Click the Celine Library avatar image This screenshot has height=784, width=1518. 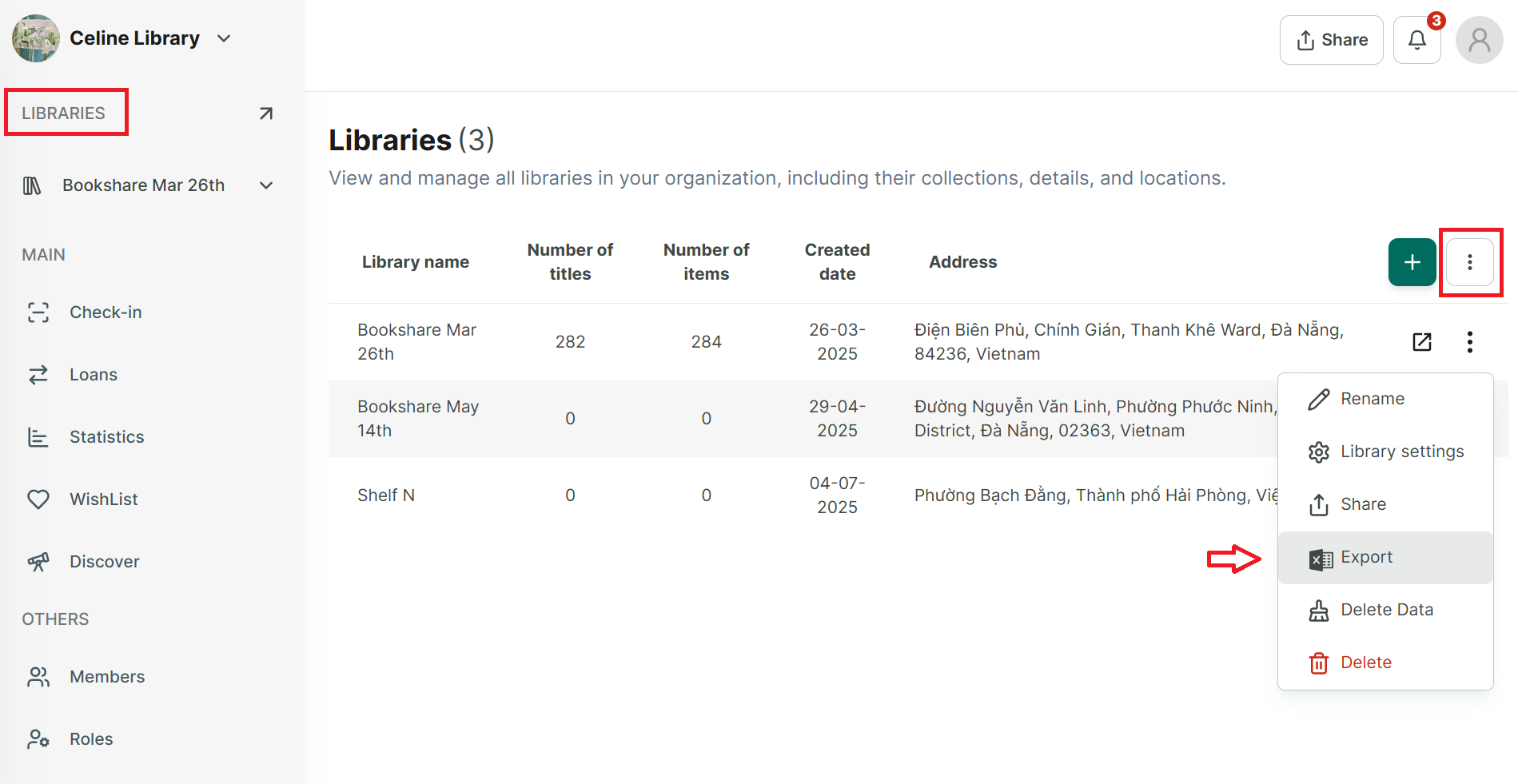[x=36, y=38]
